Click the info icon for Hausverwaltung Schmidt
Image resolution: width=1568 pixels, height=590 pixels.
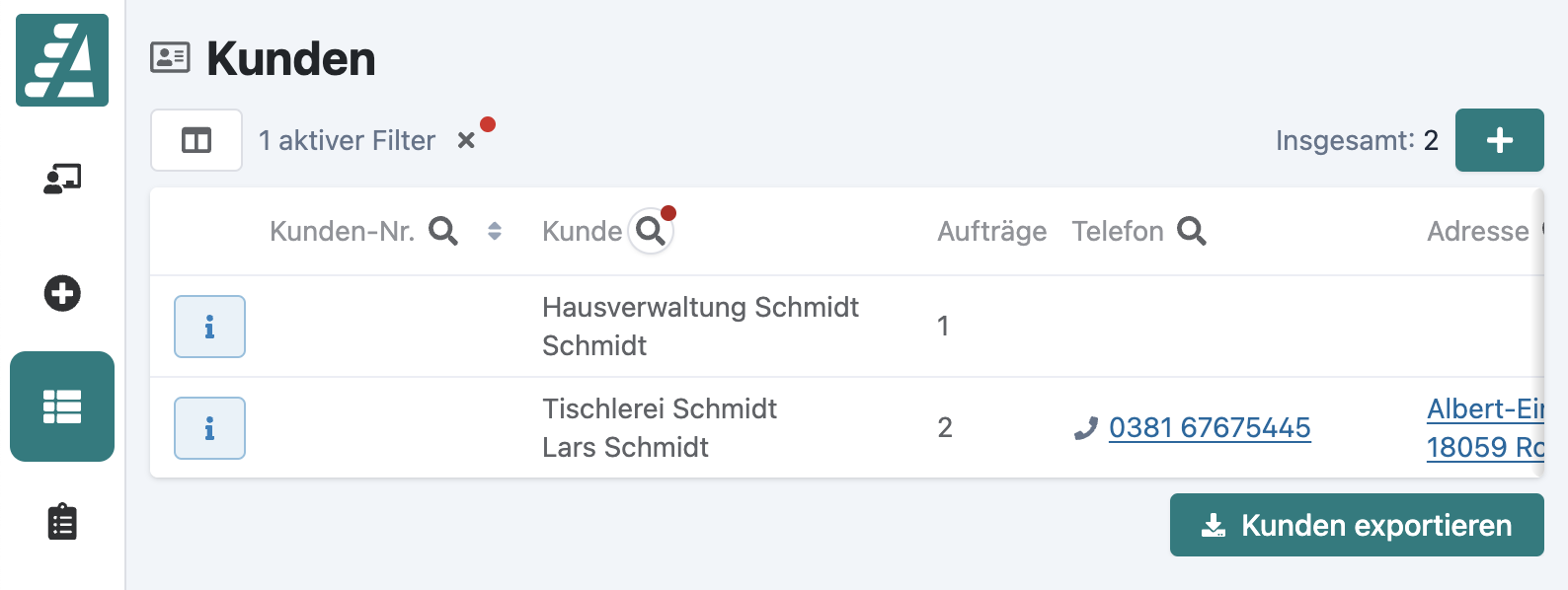click(x=209, y=327)
